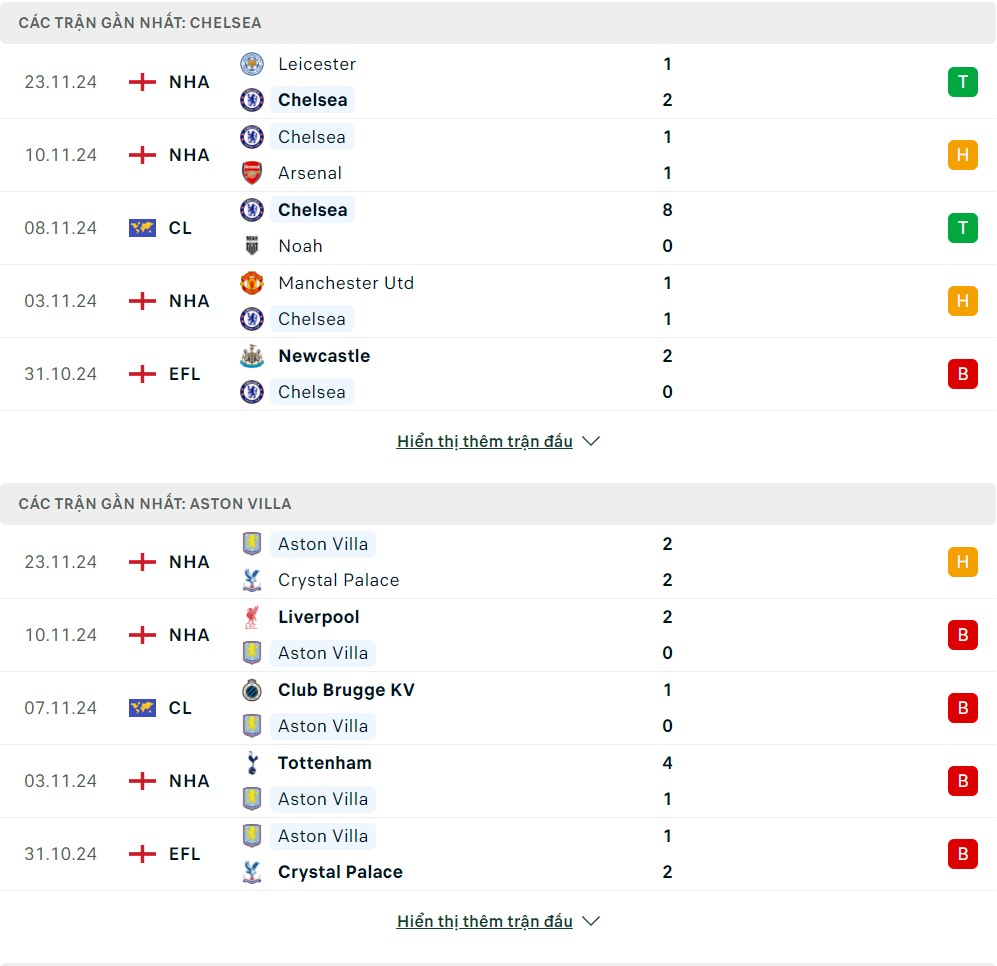The image size is (997, 966).
Task: Click the draw badge for Aston Villa–Crystal Palace
Action: click(x=962, y=562)
